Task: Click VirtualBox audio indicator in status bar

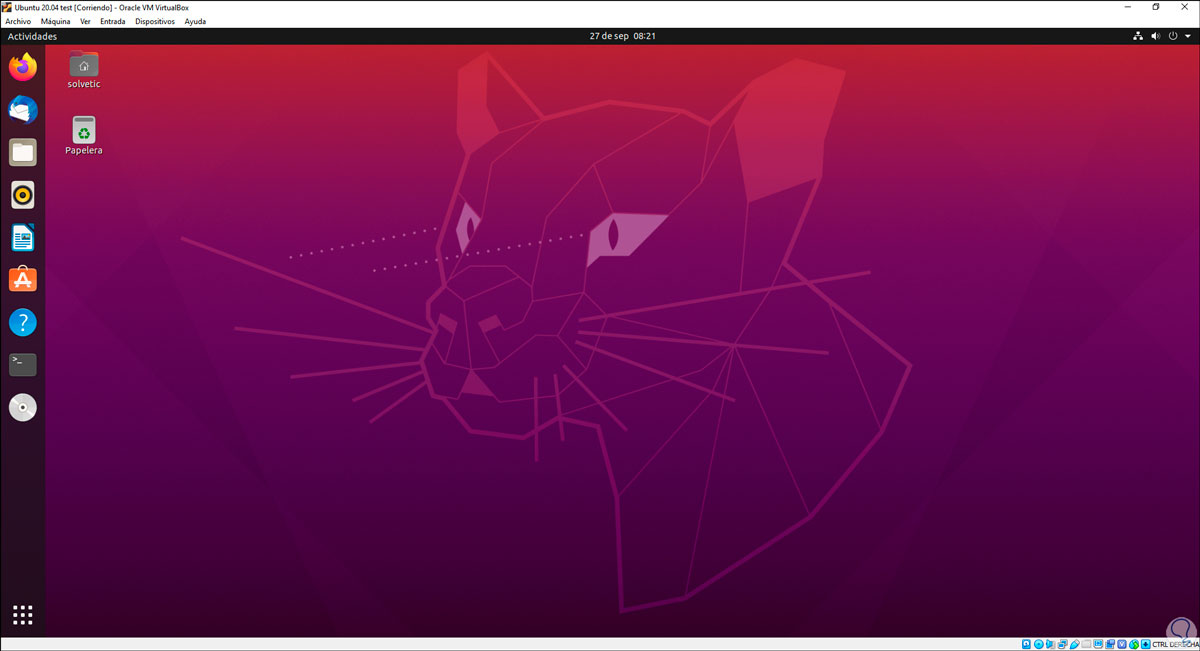Action: click(1050, 644)
